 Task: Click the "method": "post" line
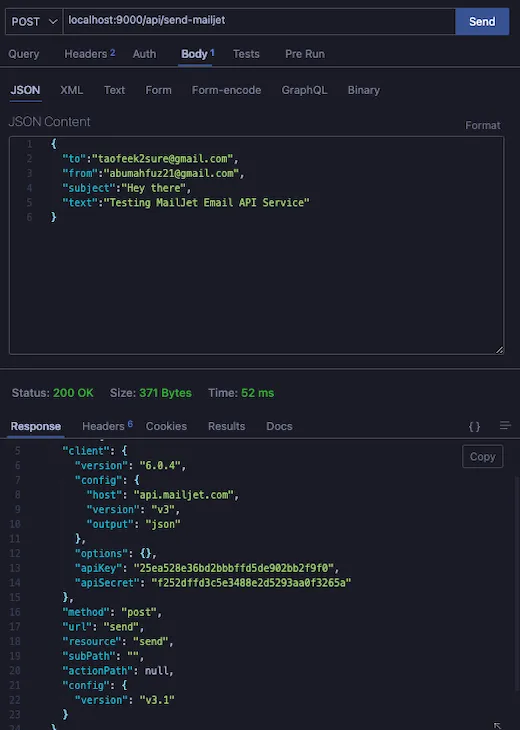(112, 612)
